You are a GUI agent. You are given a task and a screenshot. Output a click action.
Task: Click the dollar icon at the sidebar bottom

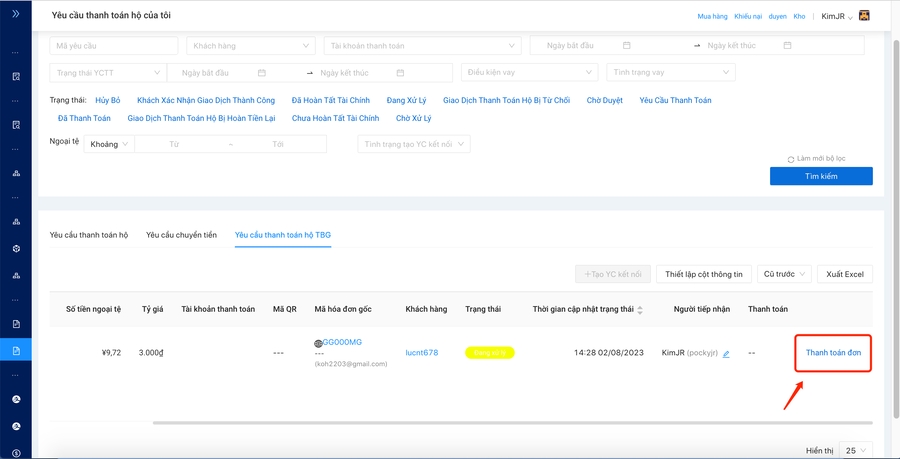pos(16,453)
